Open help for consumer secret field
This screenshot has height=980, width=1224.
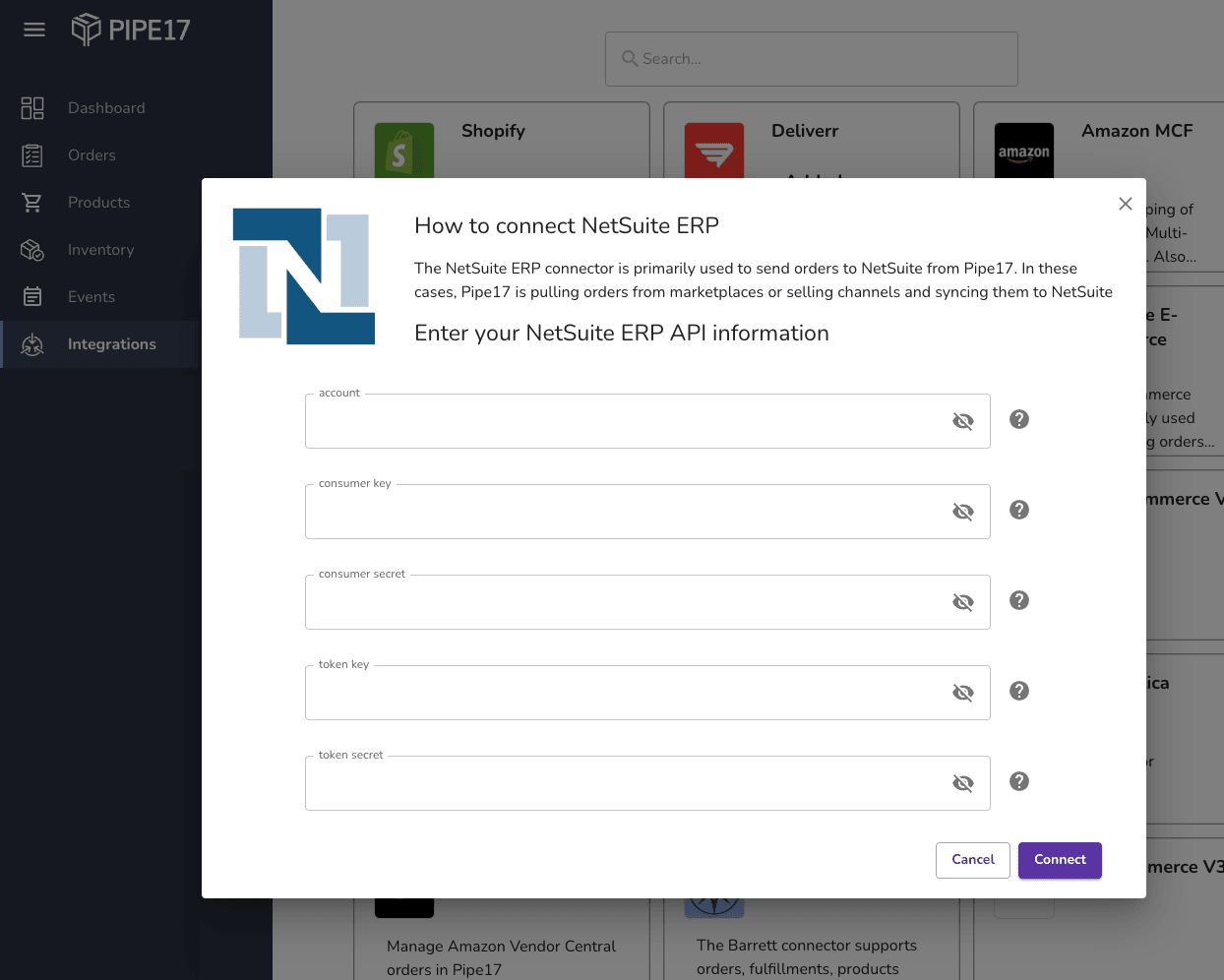tap(1019, 600)
